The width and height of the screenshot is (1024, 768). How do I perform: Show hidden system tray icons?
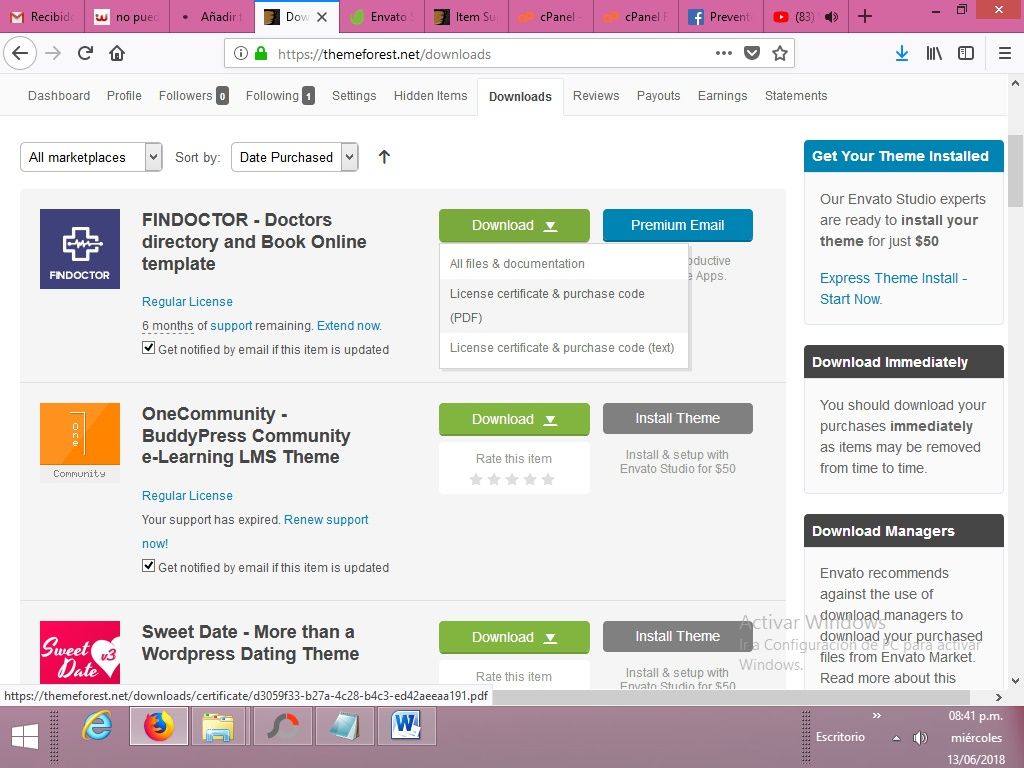click(897, 738)
